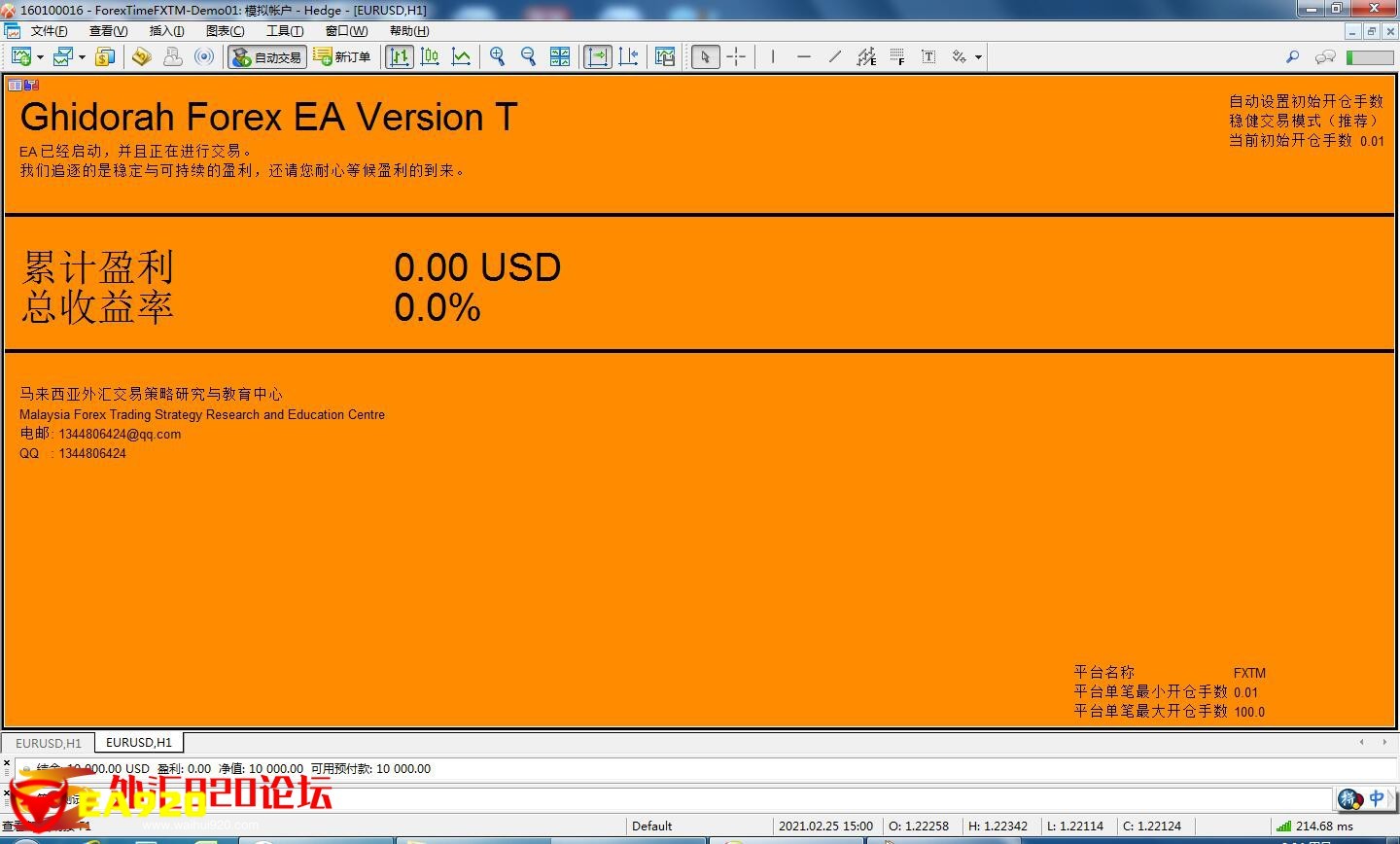Viewport: 1400px width, 844px height.
Task: Select the active EURUSD,H1 chart tab
Action: 139,742
